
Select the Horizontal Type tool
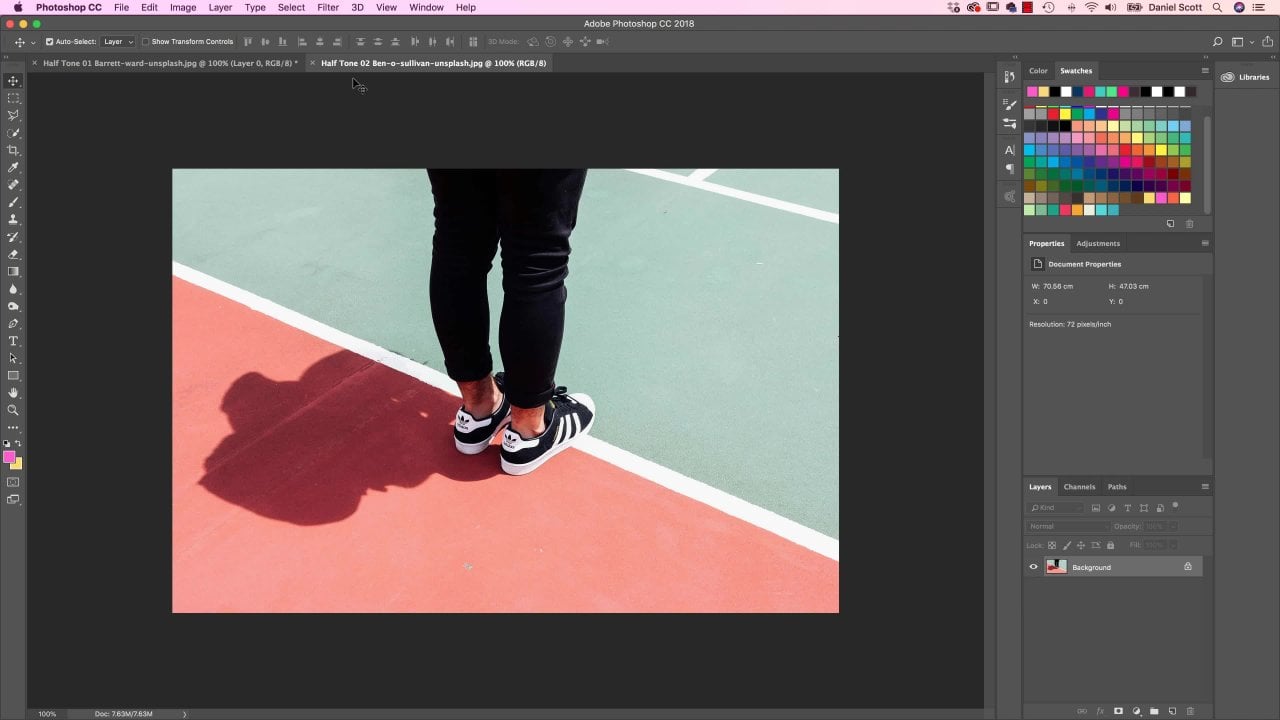tap(13, 341)
